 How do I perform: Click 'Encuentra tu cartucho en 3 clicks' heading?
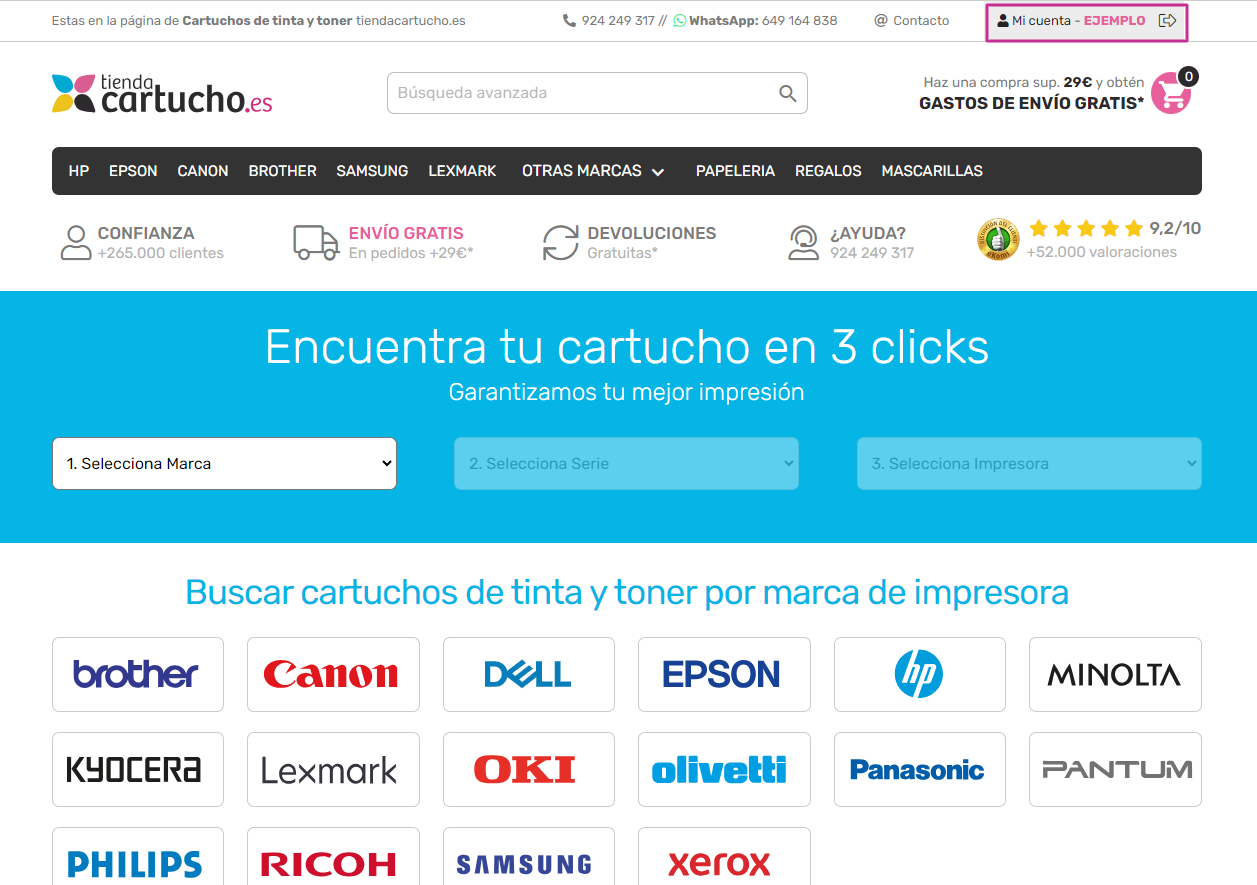[x=627, y=347]
